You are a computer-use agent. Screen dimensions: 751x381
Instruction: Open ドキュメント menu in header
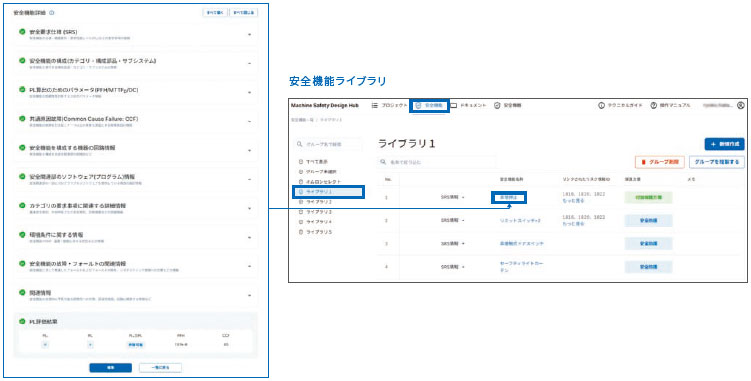tap(468, 105)
